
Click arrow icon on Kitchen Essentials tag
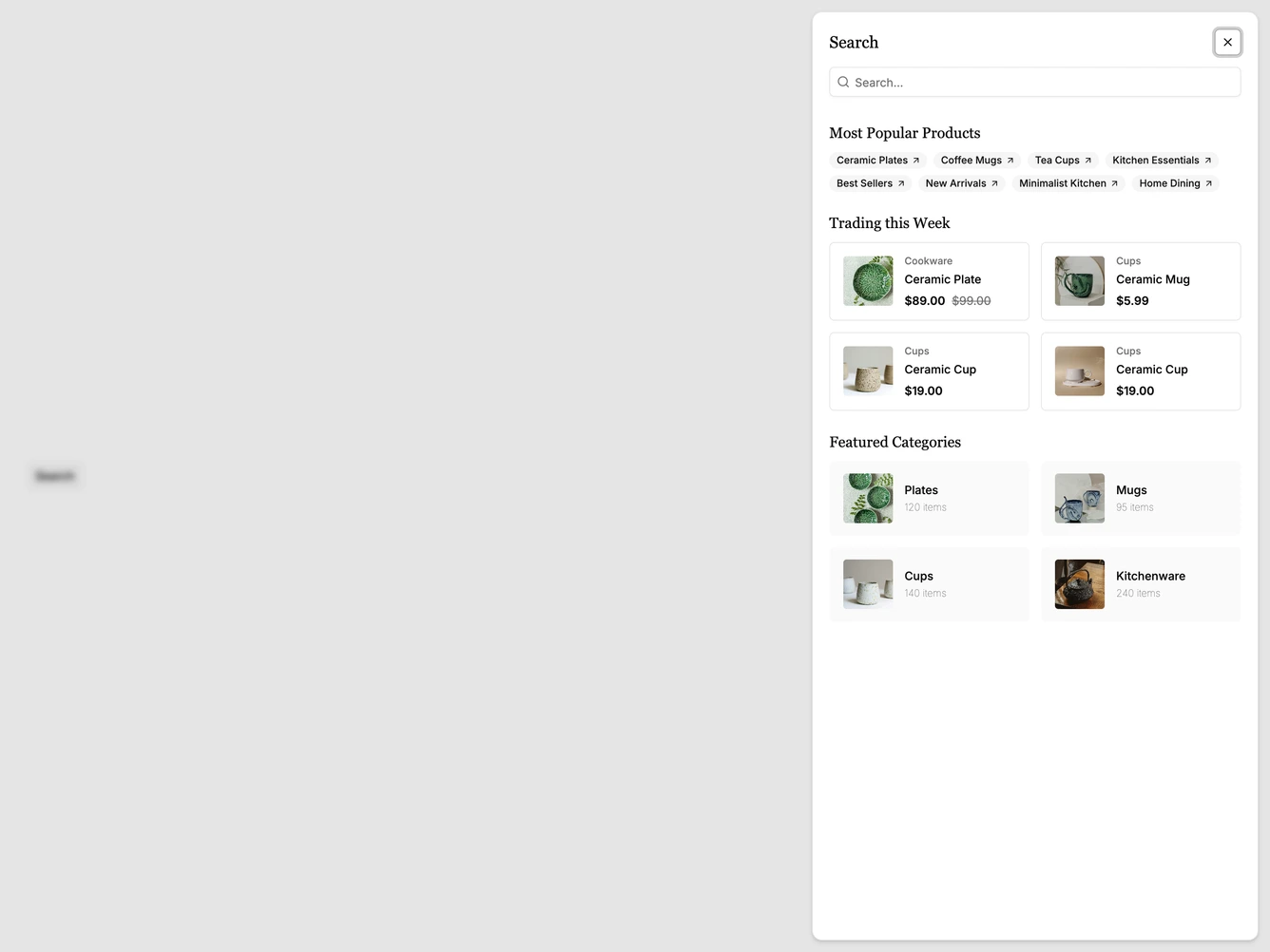1208,161
